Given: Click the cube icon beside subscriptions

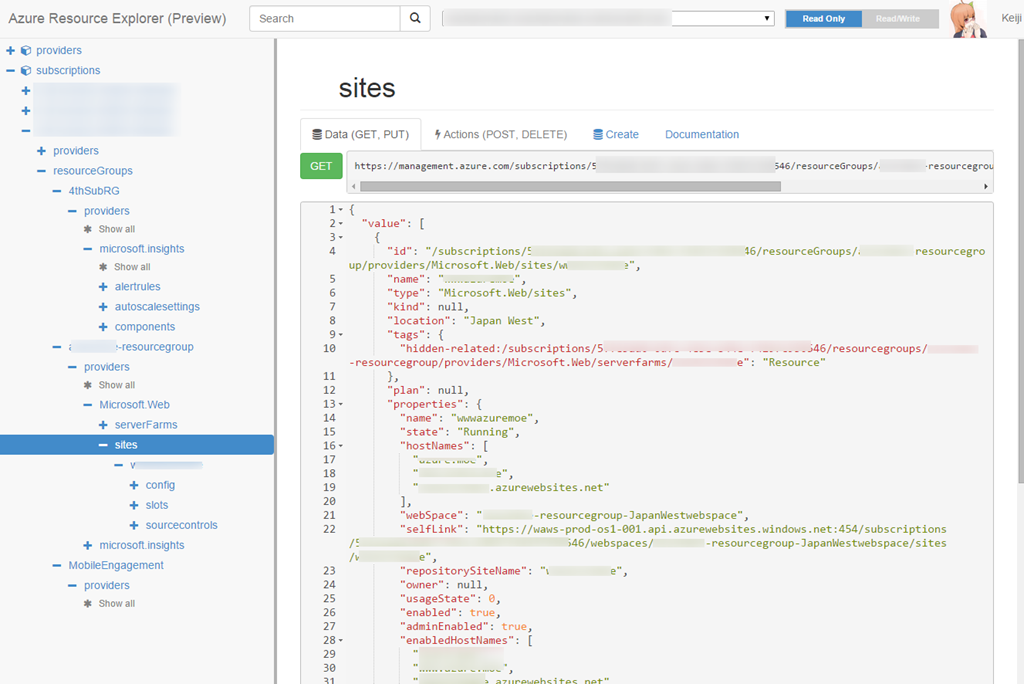Looking at the screenshot, I should [25, 71].
